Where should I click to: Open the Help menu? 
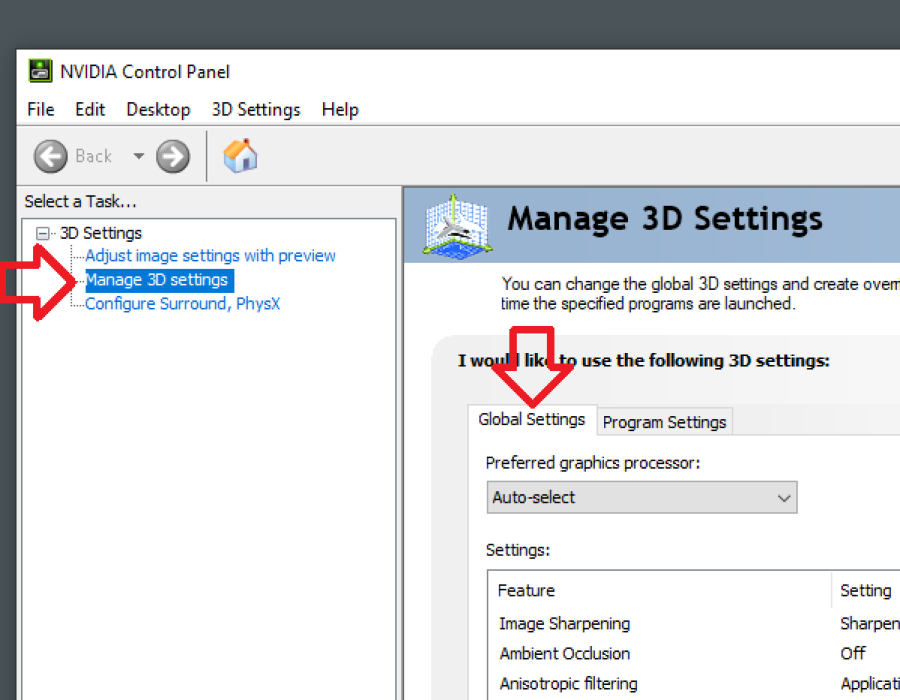click(x=340, y=109)
